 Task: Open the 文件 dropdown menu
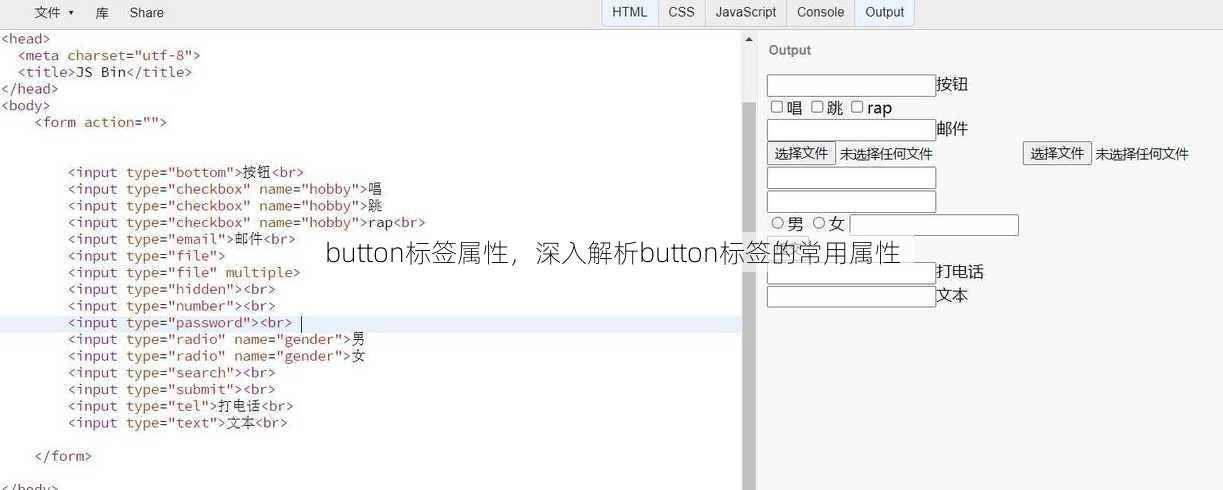pyautogui.click(x=54, y=13)
